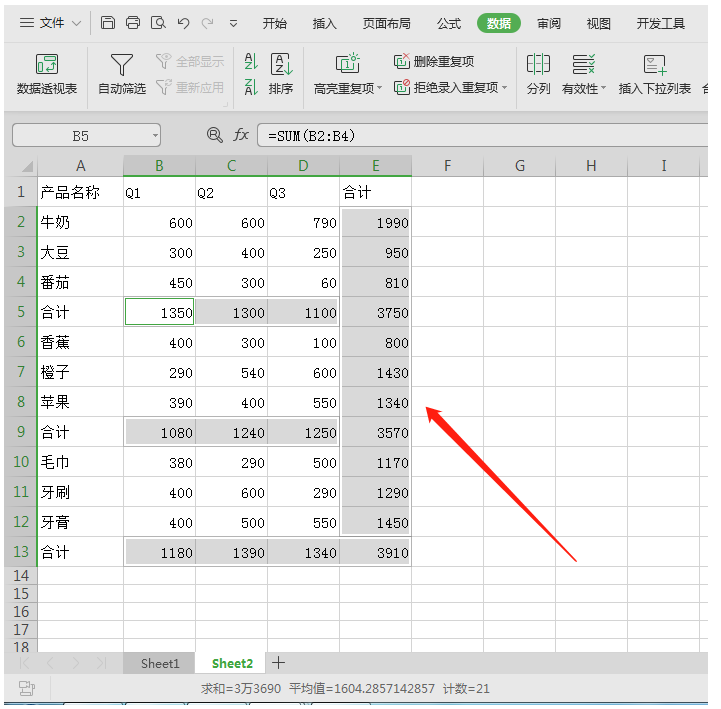This screenshot has width=721, height=709.
Task: Click cell D4 value 60
Action: [303, 282]
